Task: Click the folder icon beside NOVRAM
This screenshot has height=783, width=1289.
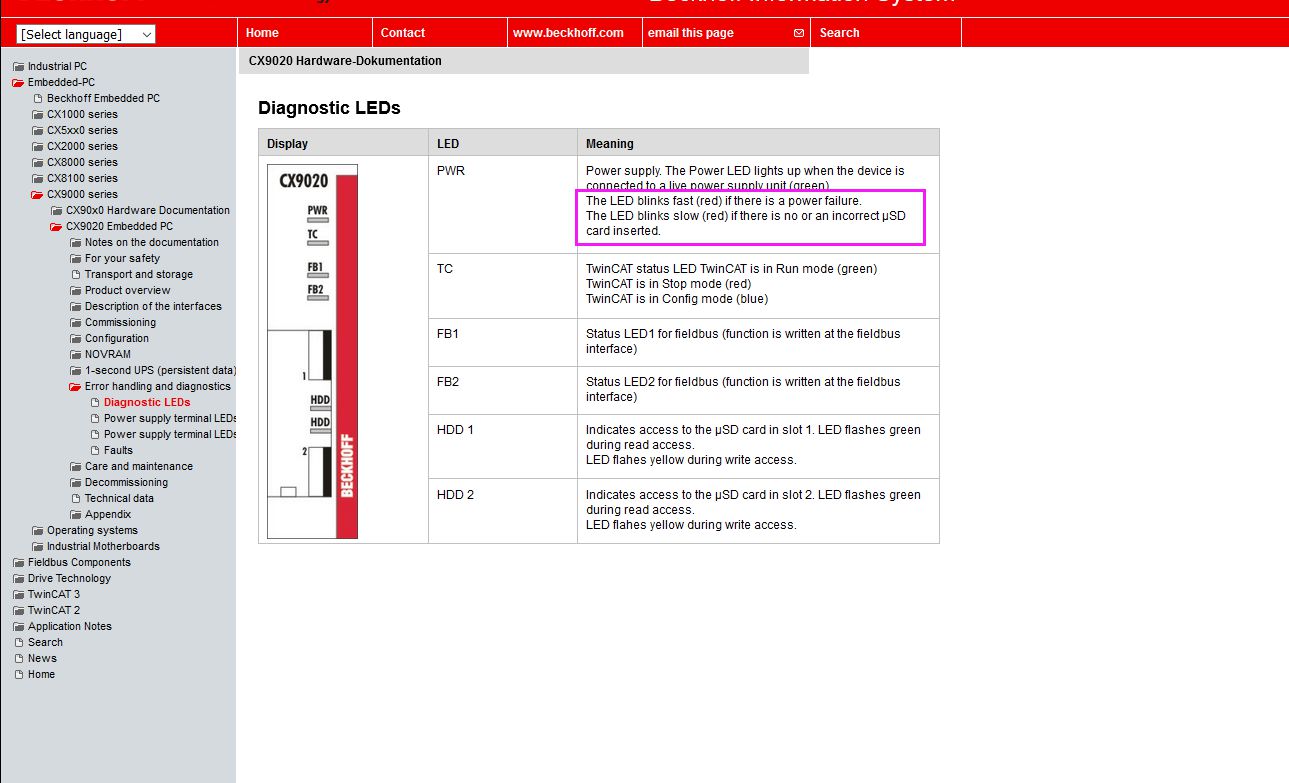Action: (75, 355)
